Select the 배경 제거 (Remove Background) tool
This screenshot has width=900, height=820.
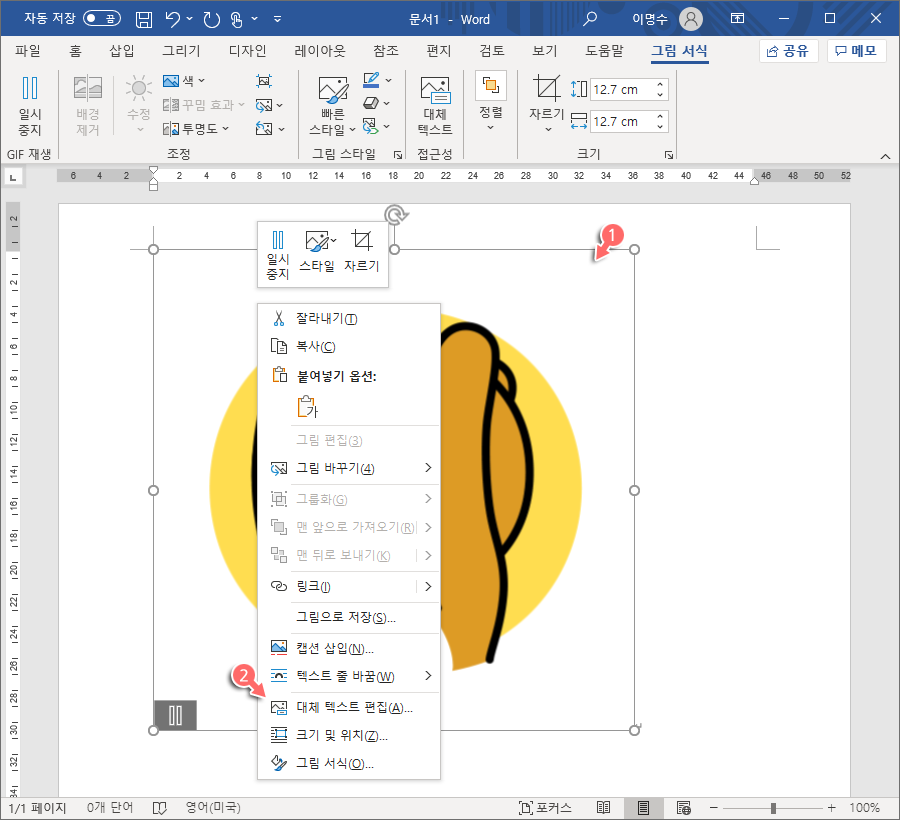click(x=86, y=104)
